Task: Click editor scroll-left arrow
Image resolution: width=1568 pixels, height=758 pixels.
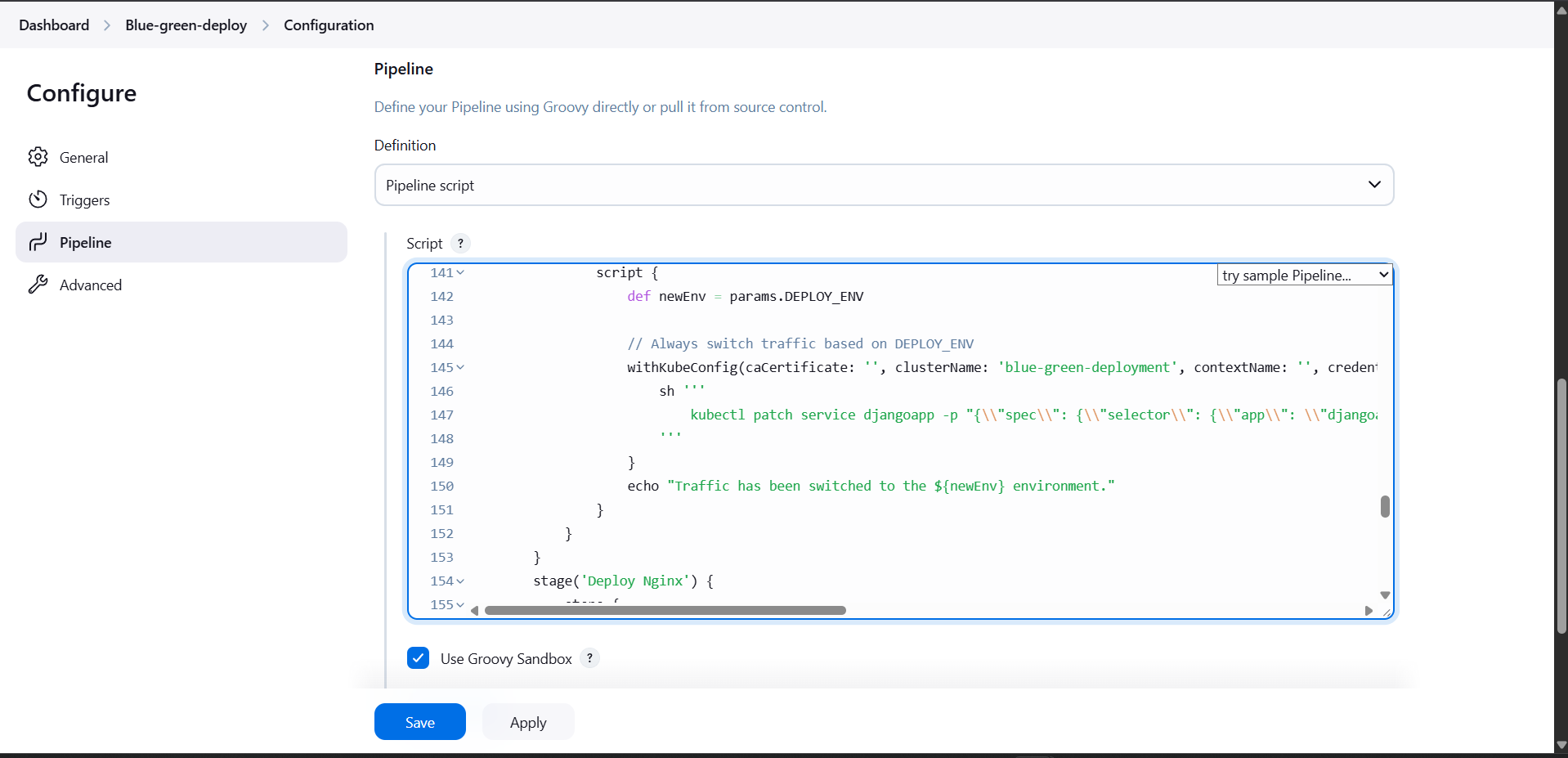Action: 474,611
